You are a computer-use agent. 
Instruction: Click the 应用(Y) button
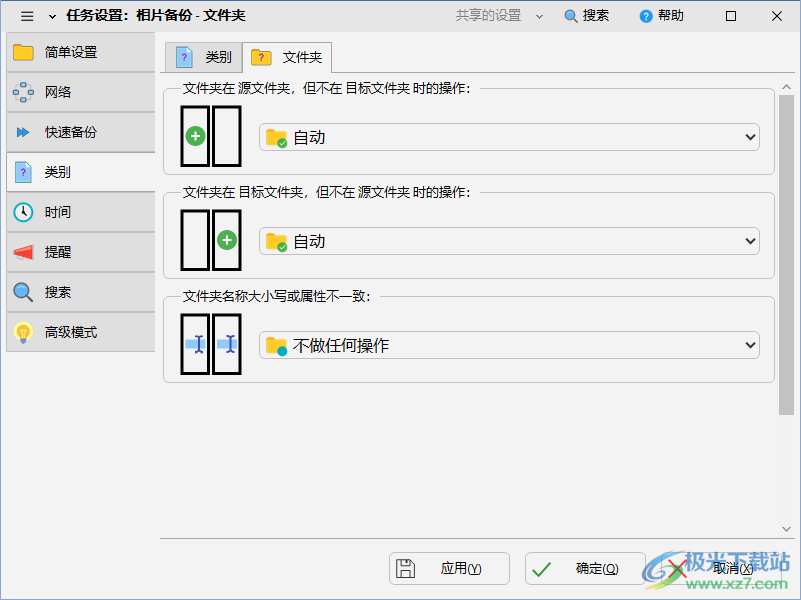tap(449, 568)
